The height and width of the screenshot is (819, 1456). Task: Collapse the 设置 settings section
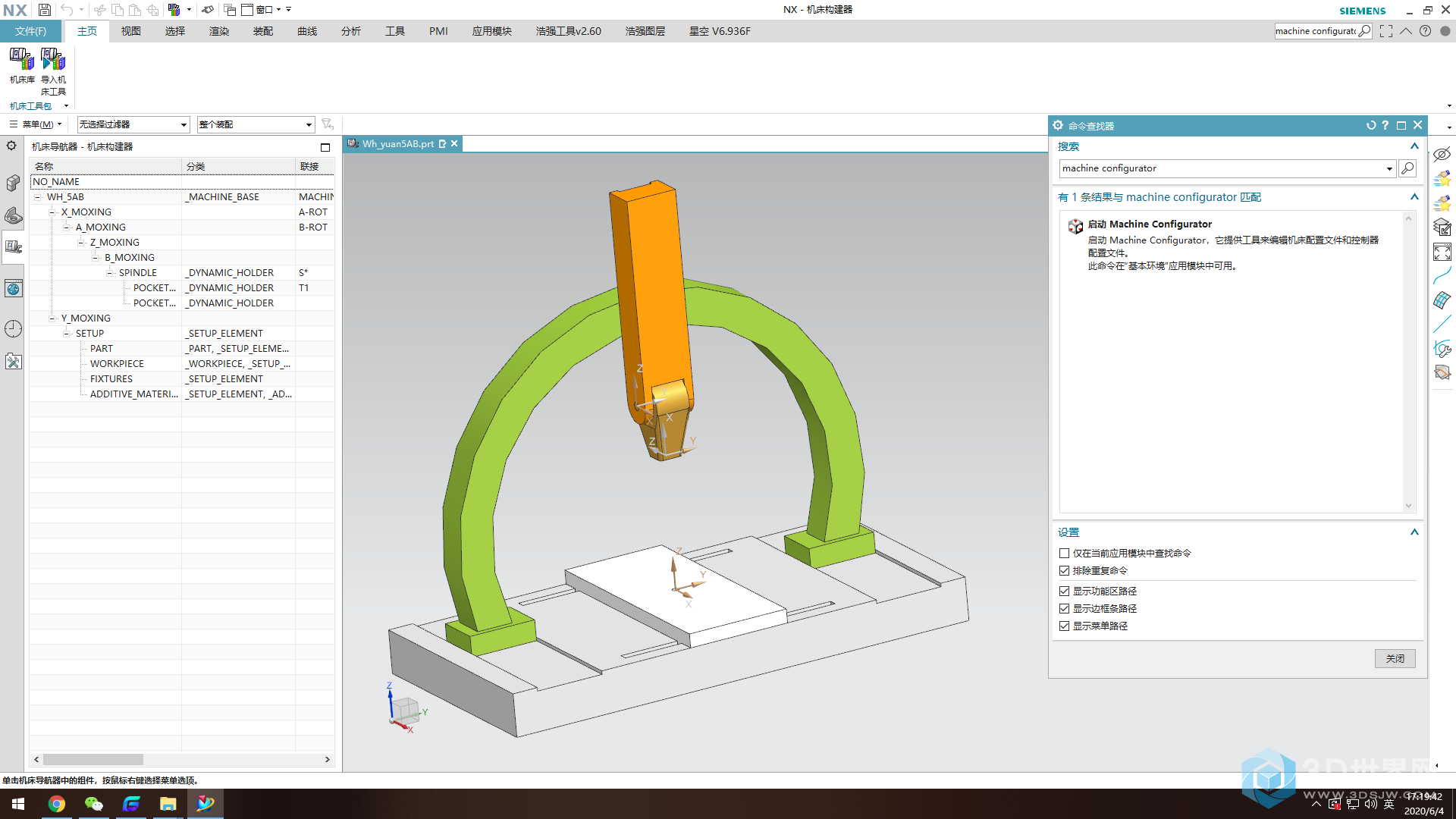(x=1414, y=532)
